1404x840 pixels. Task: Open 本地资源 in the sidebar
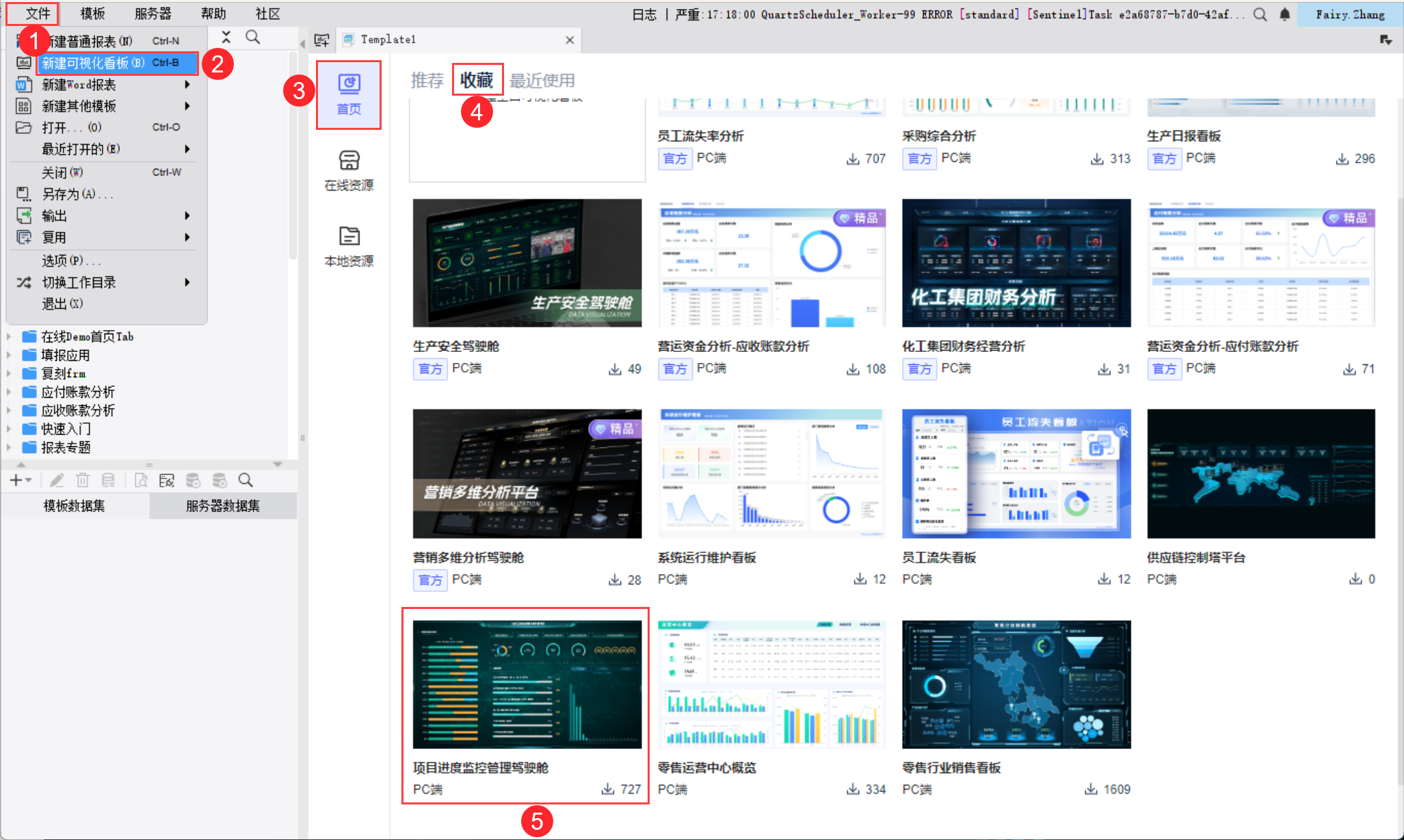[349, 246]
